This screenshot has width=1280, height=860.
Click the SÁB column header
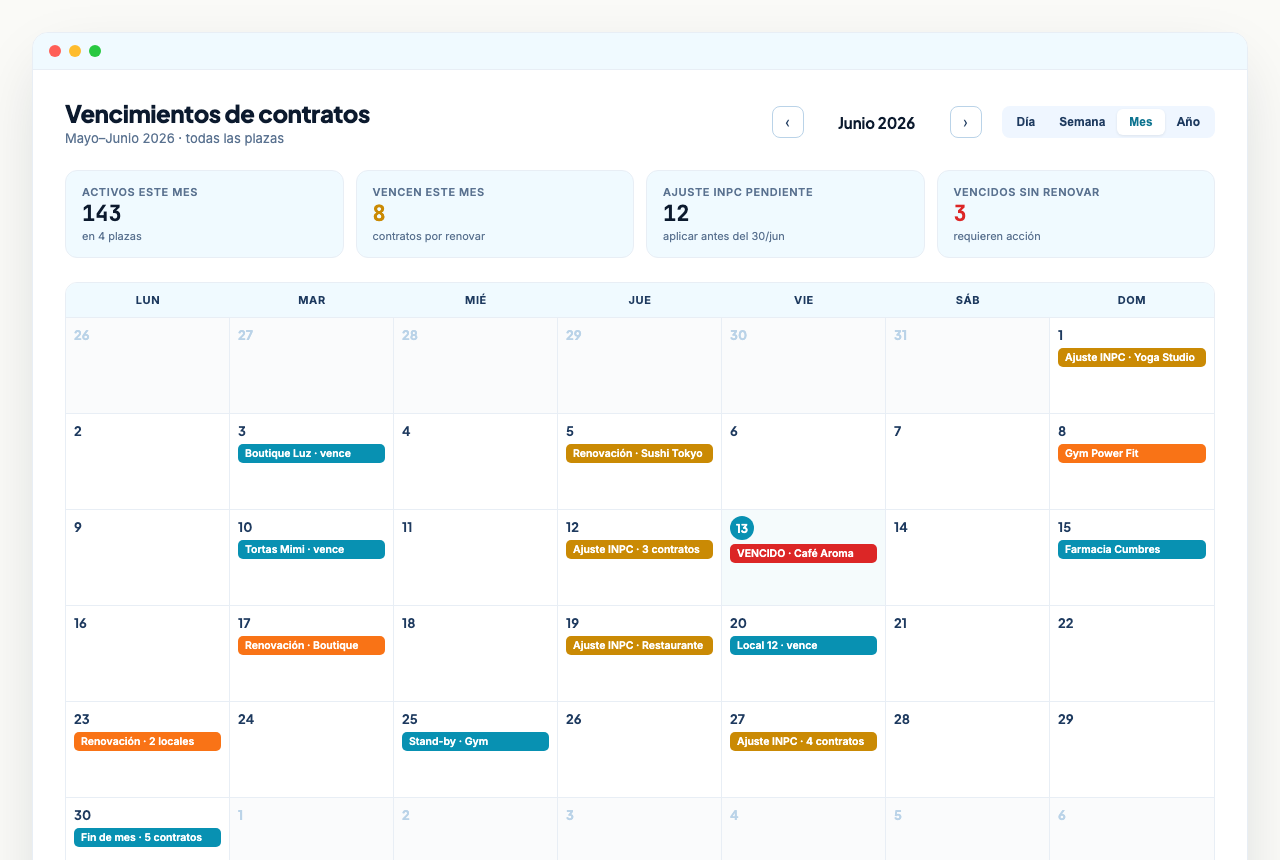tap(968, 300)
